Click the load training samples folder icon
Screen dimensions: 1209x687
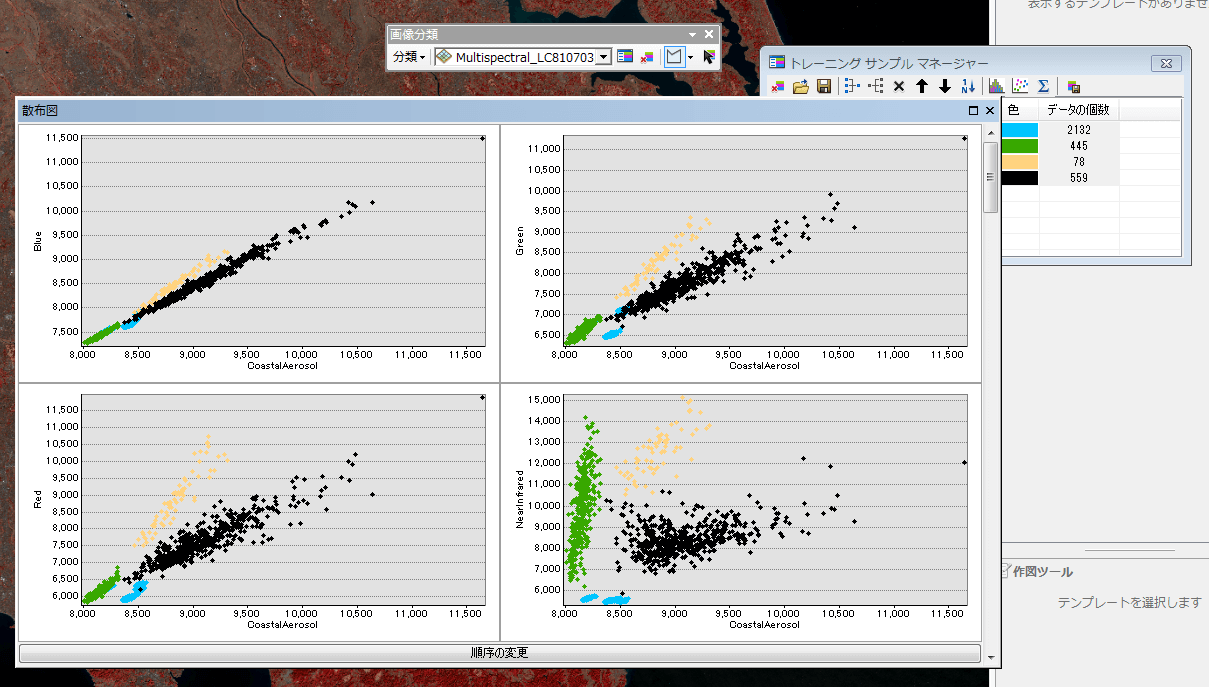click(x=800, y=87)
